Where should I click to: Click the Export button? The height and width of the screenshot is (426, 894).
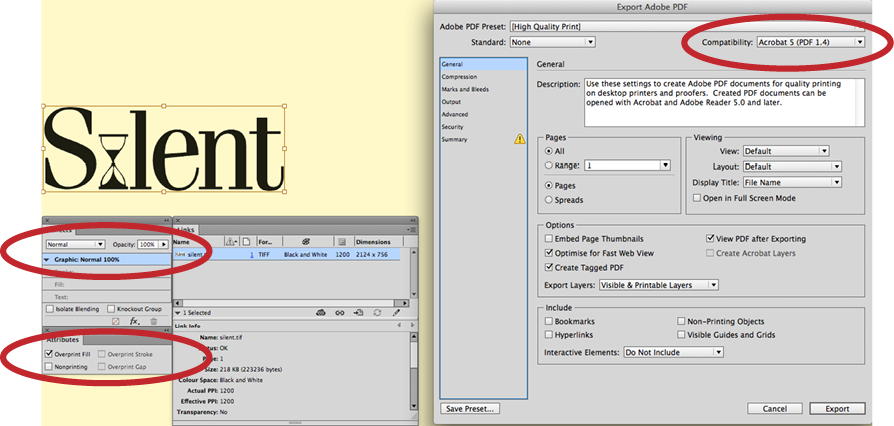coord(837,409)
